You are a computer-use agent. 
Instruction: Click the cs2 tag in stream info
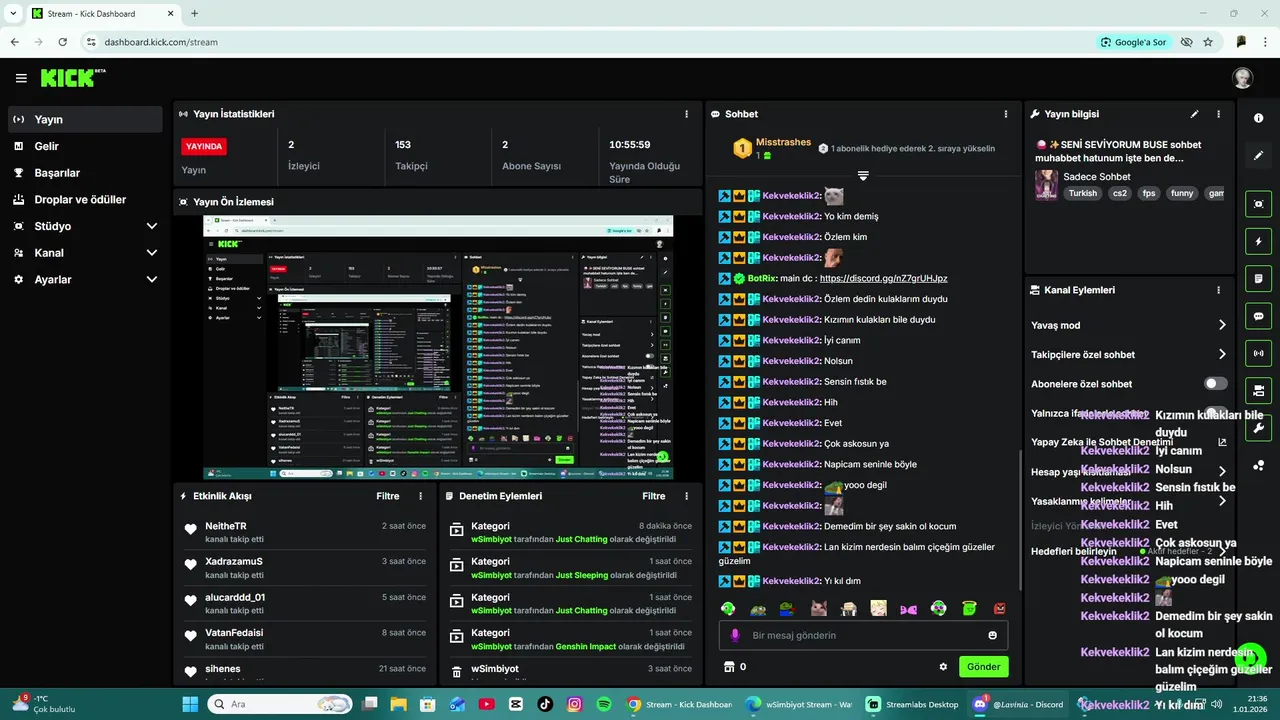click(1119, 193)
